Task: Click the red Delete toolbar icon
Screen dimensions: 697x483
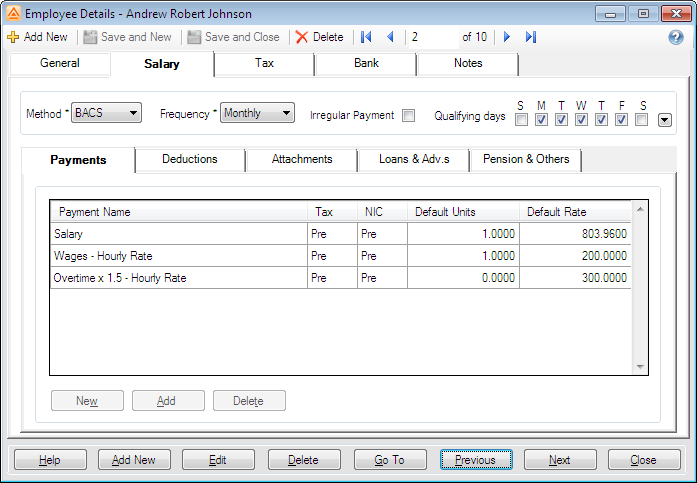Action: (302, 37)
